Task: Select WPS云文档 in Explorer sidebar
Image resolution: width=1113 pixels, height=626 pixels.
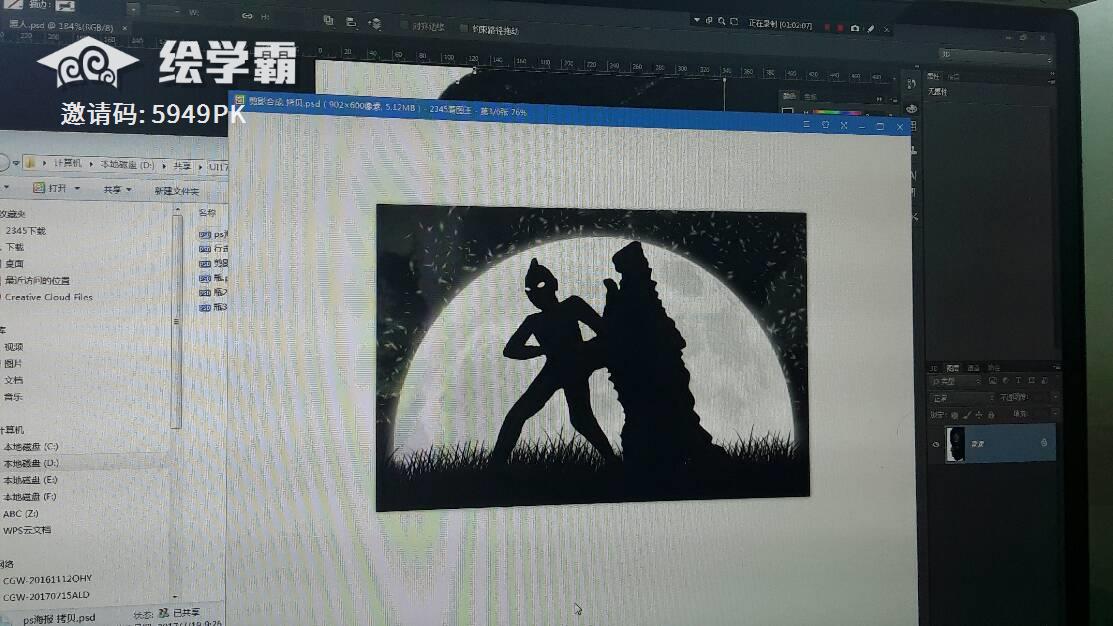Action: 27,530
